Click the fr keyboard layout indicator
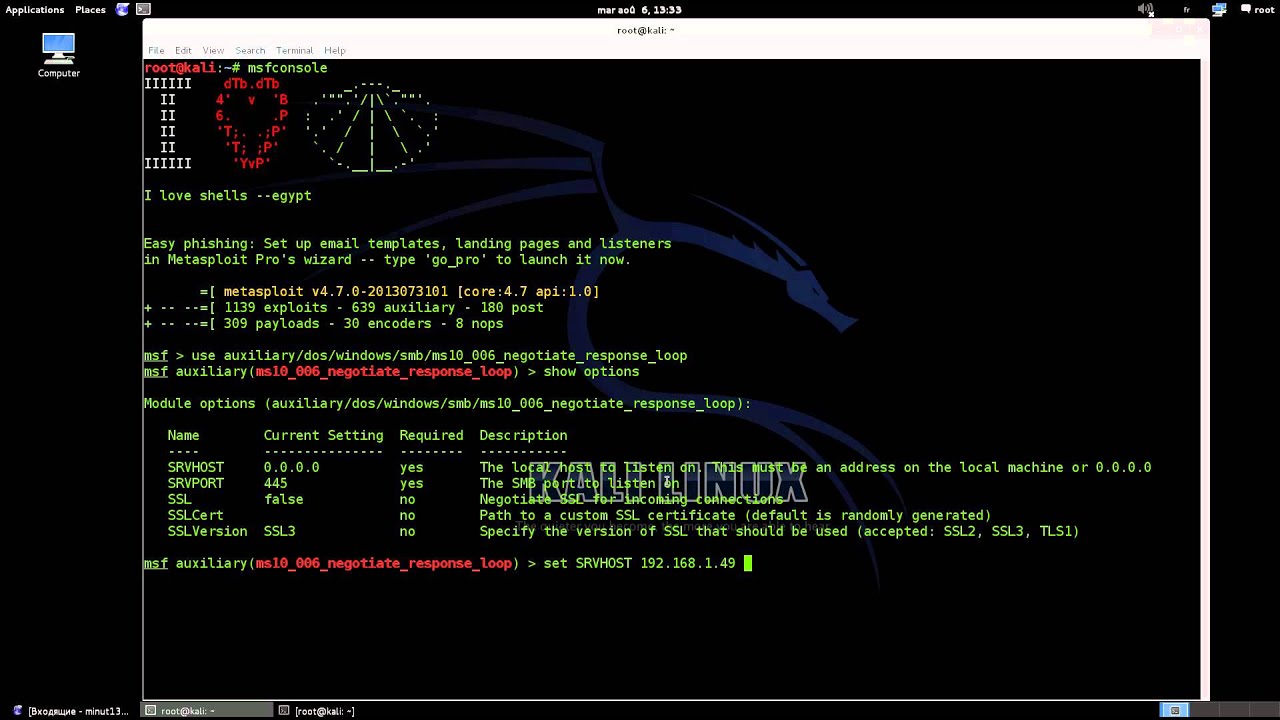This screenshot has height=720, width=1280. (x=1186, y=10)
